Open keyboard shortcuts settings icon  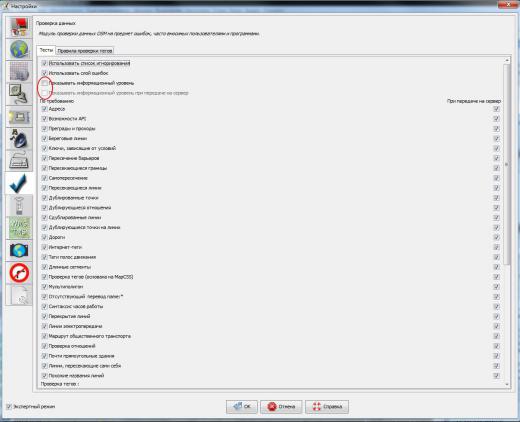click(x=19, y=161)
